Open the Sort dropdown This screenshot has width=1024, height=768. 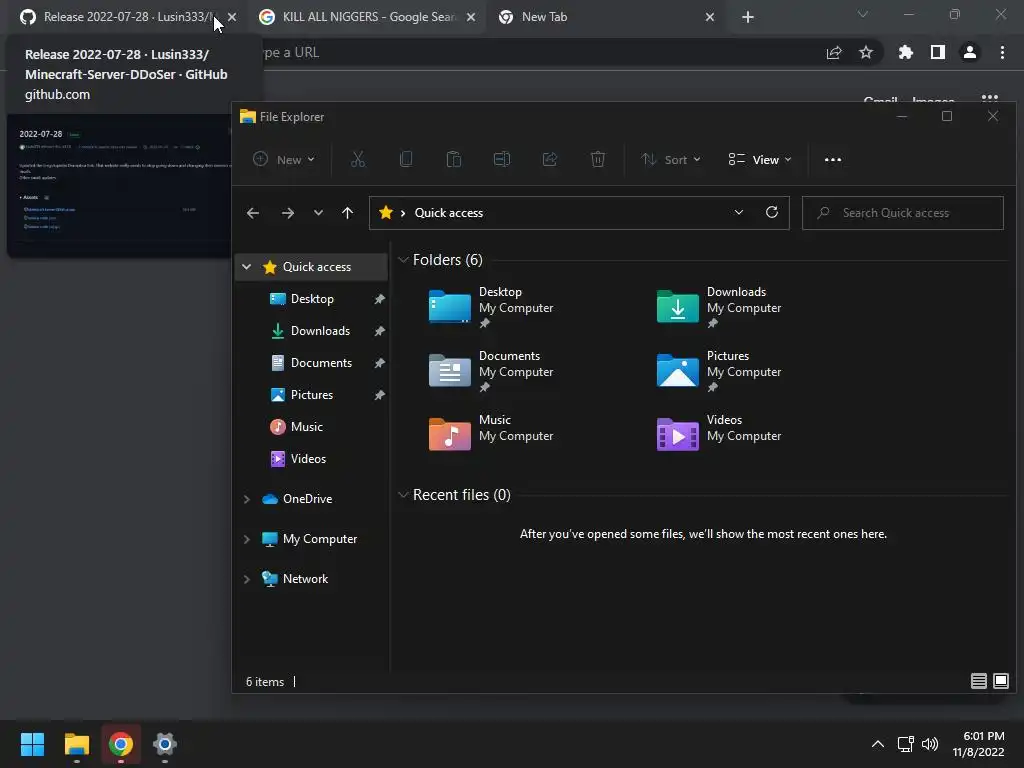(x=670, y=159)
